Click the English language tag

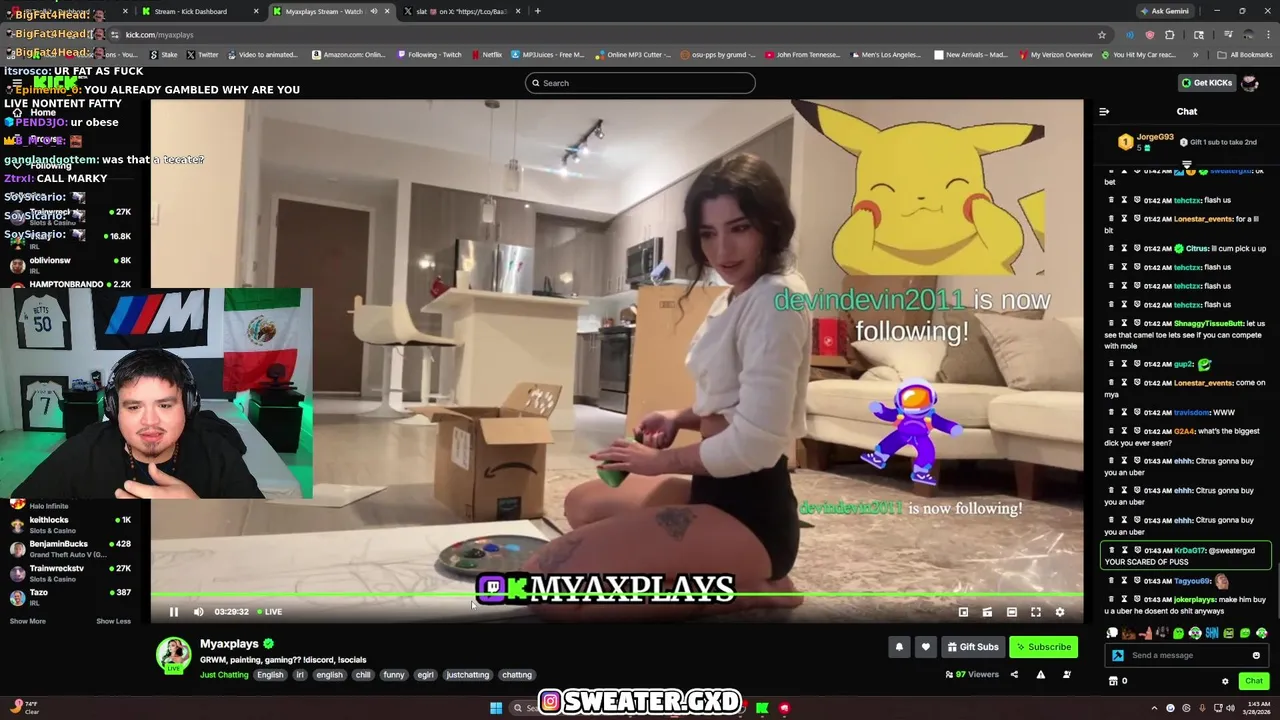coord(270,675)
